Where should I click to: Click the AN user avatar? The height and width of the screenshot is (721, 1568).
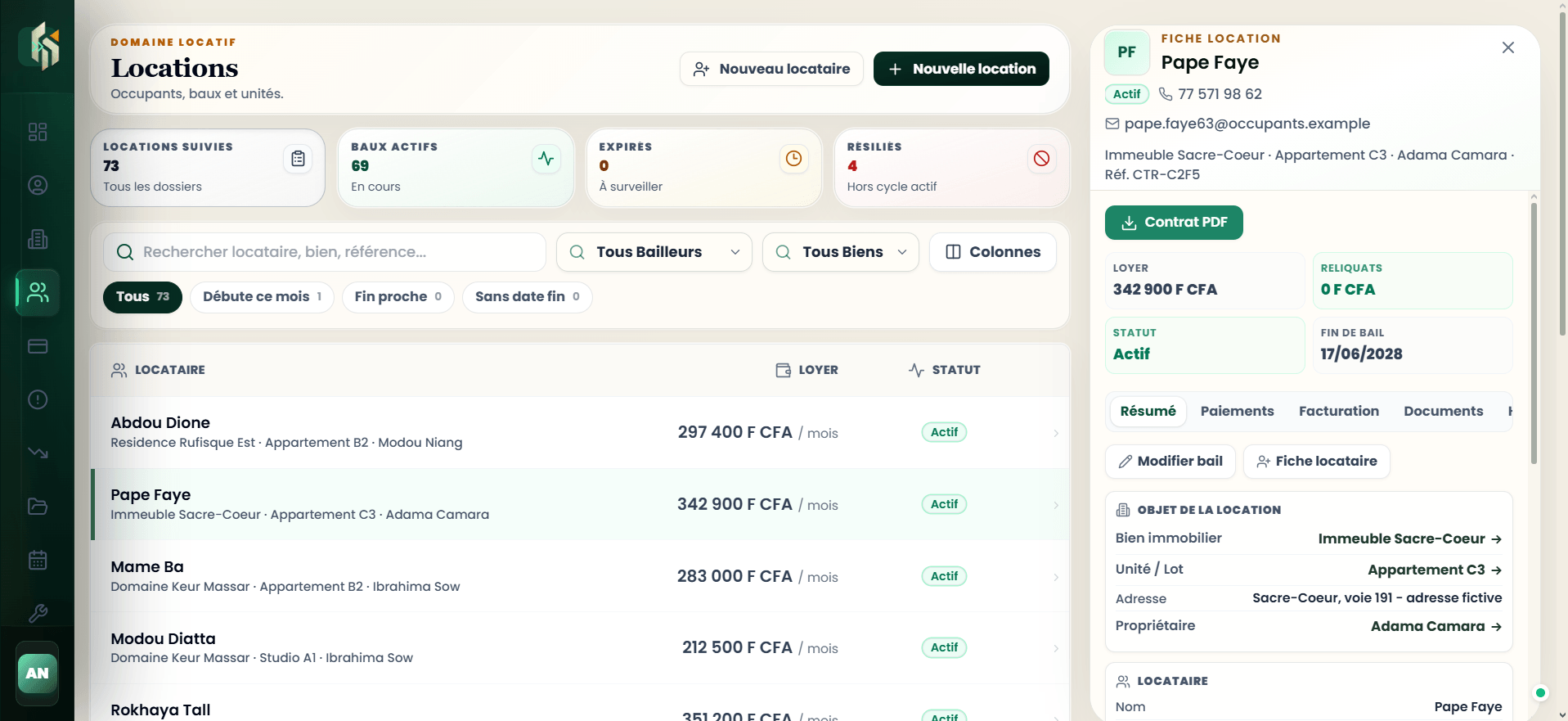(38, 673)
